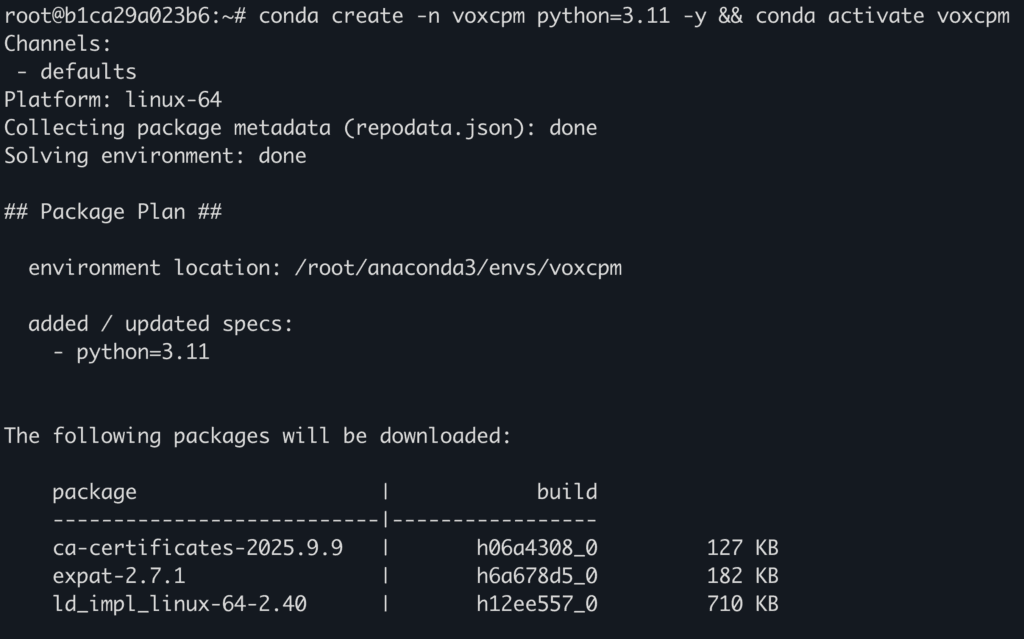Click the '- python=3.11' spec entry
Viewport: 1024px width, 639px height.
(x=131, y=352)
